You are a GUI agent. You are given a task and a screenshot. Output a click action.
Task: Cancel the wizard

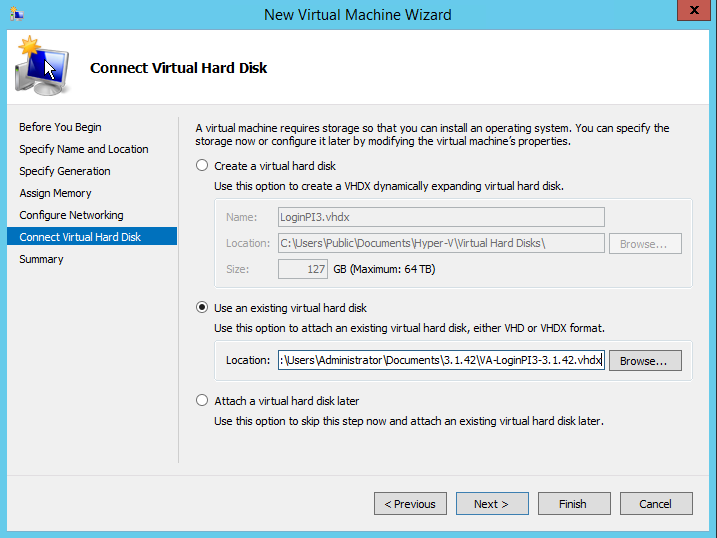656,504
